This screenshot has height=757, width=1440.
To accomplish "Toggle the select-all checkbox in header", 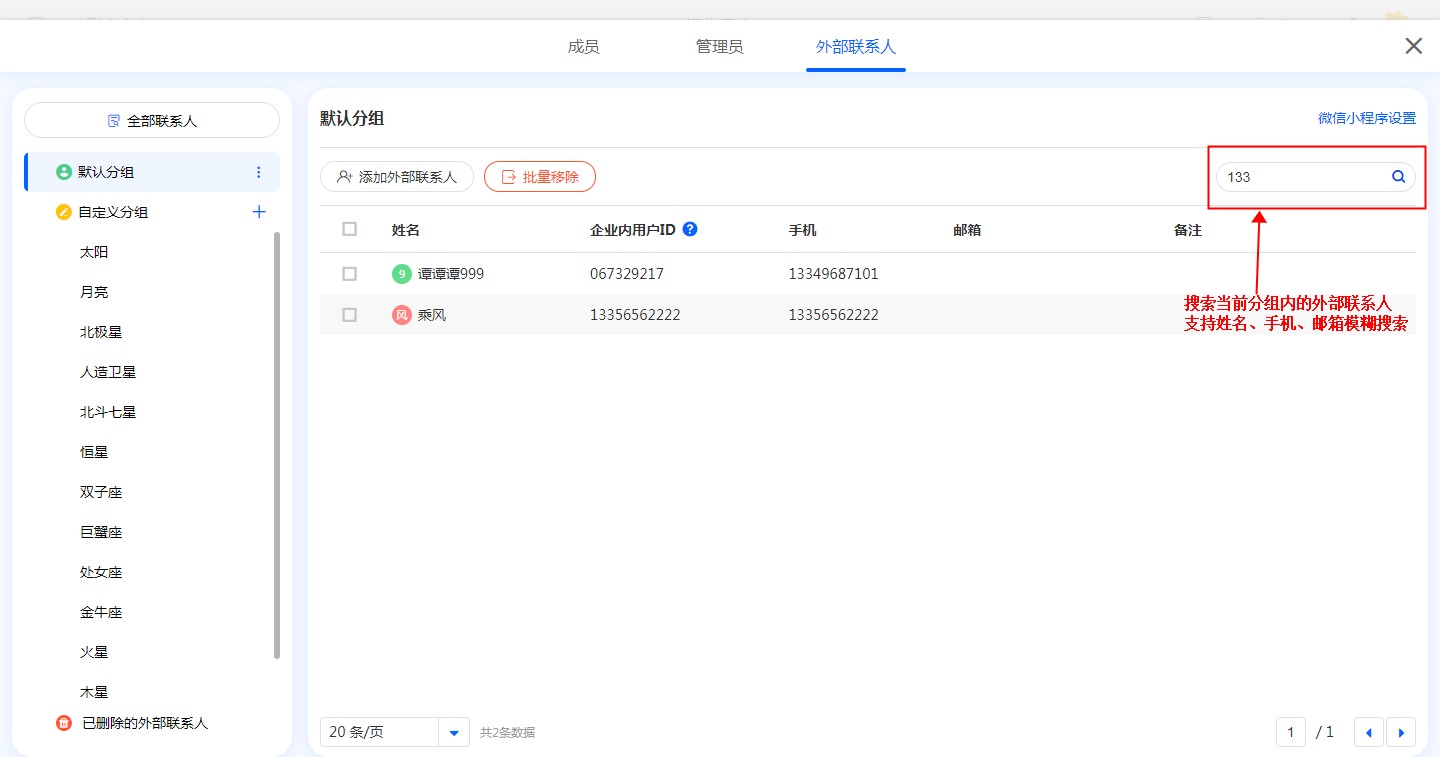I will [349, 229].
